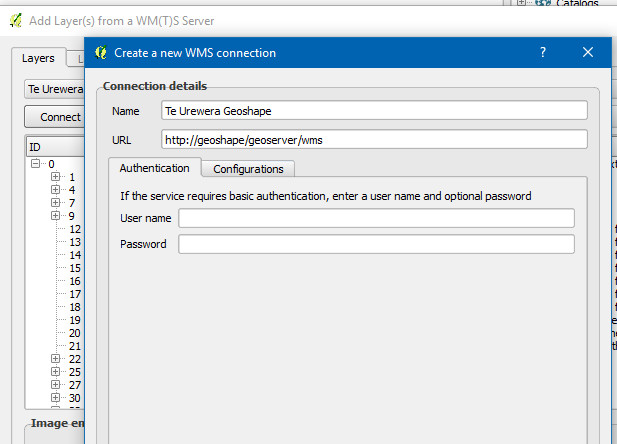The height and width of the screenshot is (444, 617).
Task: Select layer row 18 in the tree
Action: coord(75,307)
